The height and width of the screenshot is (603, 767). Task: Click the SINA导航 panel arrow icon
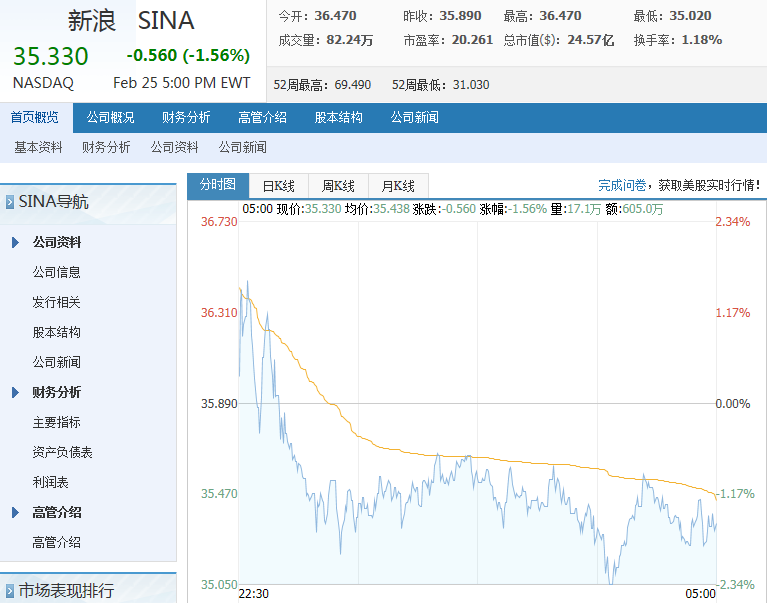coord(10,202)
